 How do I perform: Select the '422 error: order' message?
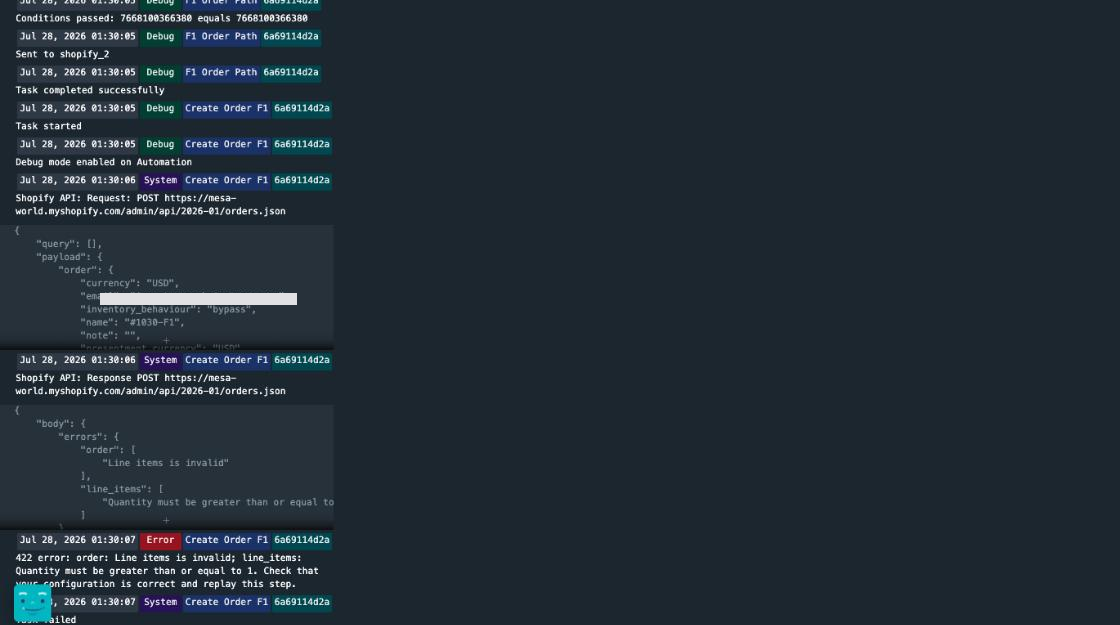pos(167,571)
